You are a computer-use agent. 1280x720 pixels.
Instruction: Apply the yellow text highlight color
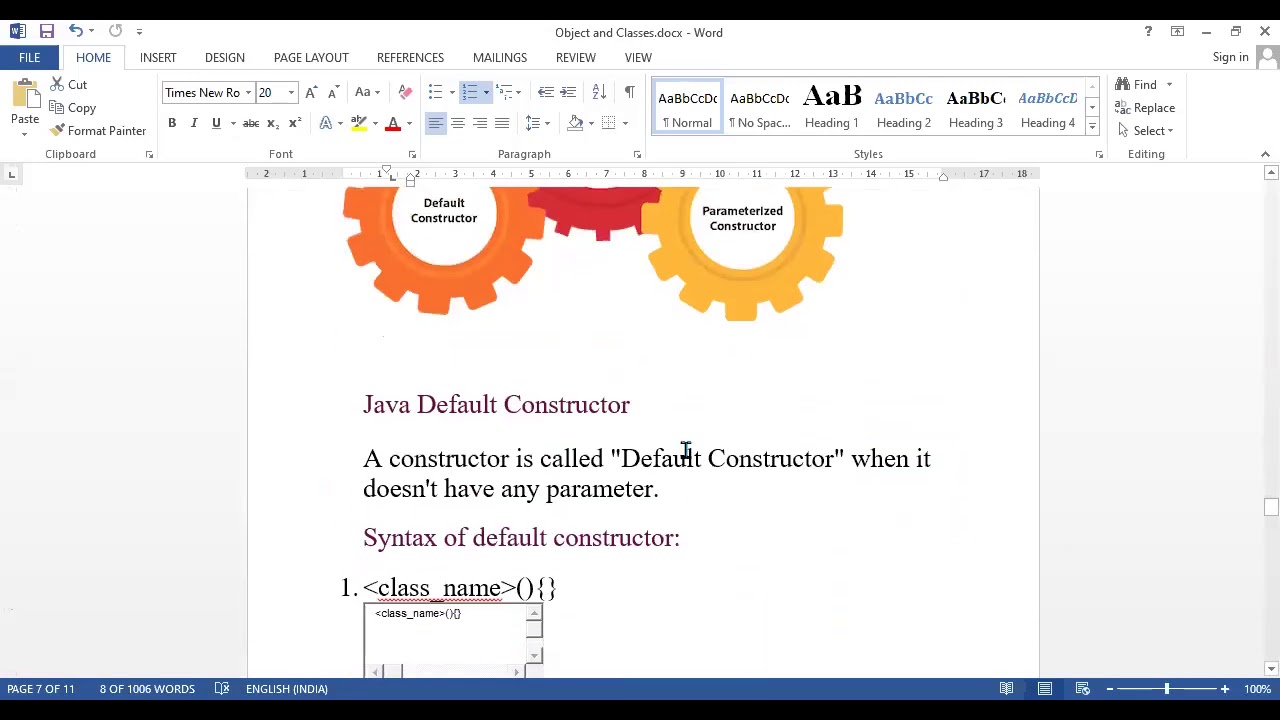[x=358, y=123]
